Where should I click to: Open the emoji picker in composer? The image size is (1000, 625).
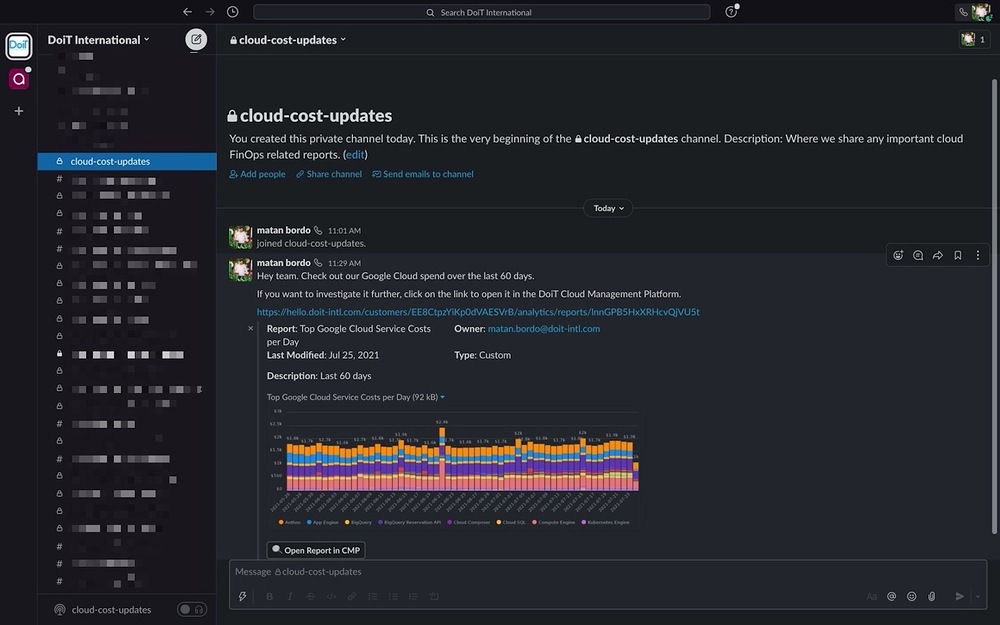click(x=911, y=596)
